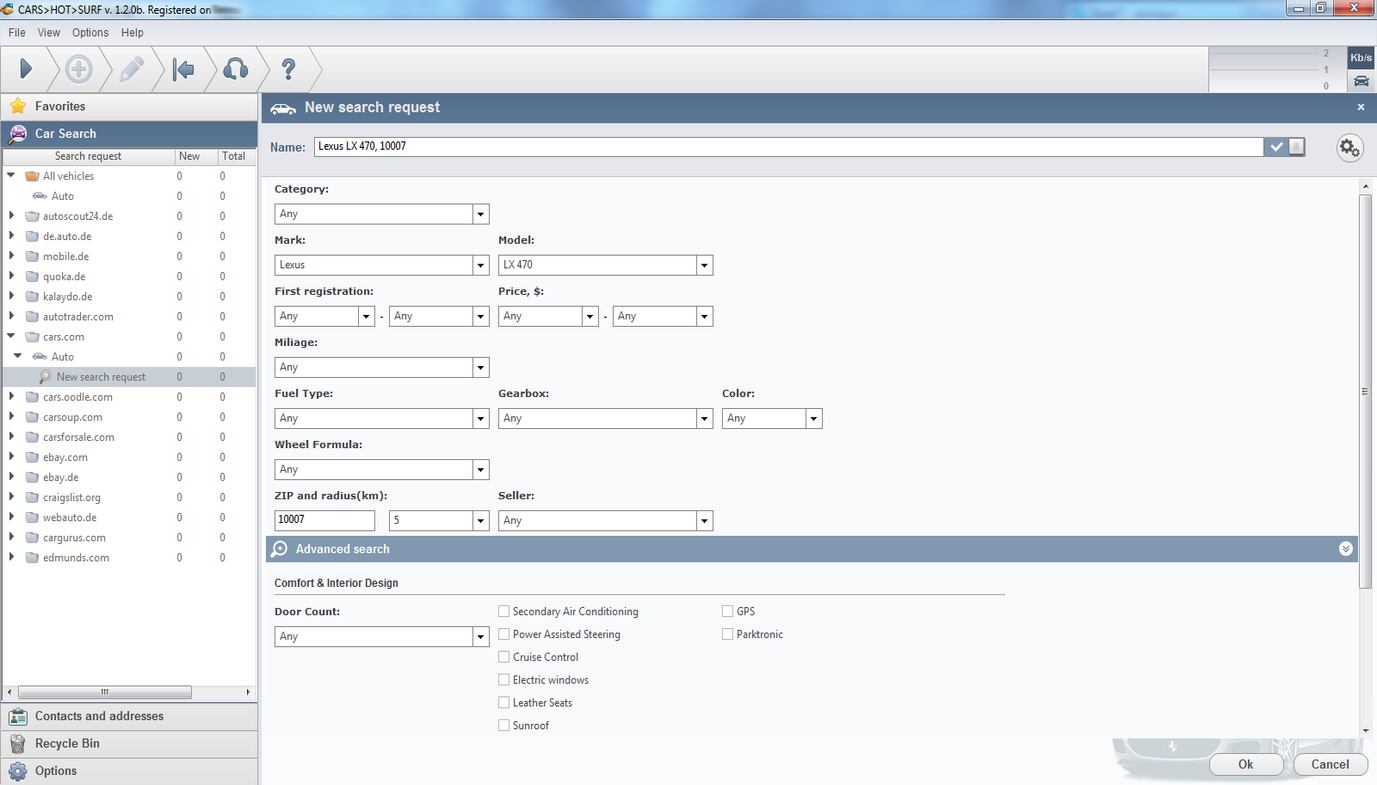This screenshot has height=785, width=1377.
Task: Switch to the Favorites panel tab
Action: click(129, 106)
